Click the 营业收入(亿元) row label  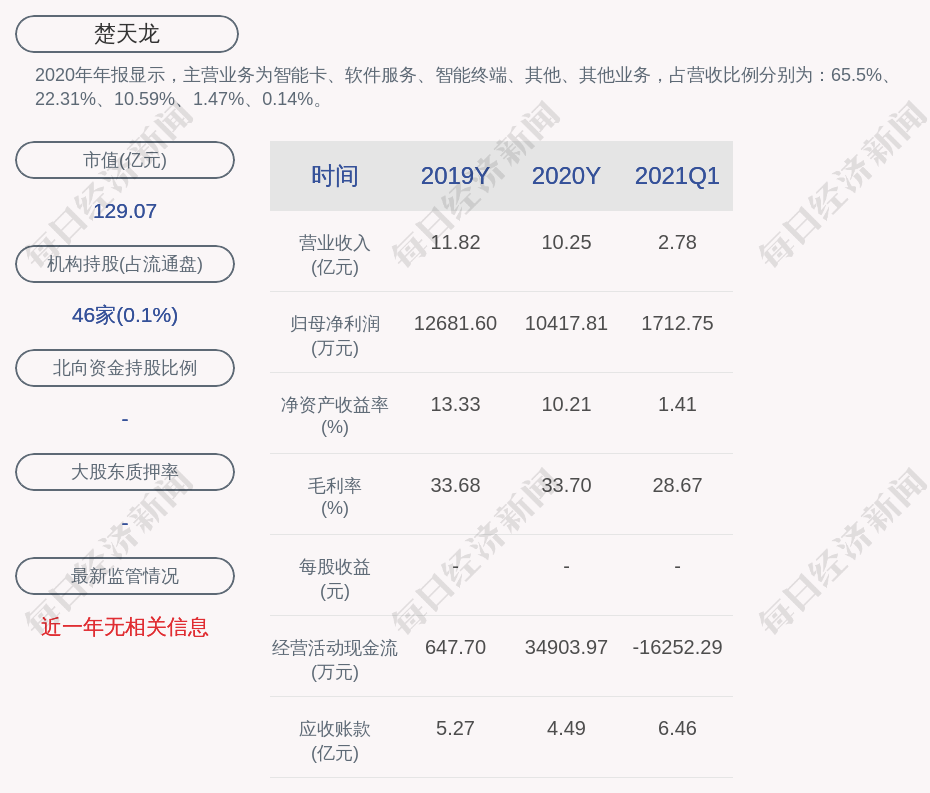[334, 255]
